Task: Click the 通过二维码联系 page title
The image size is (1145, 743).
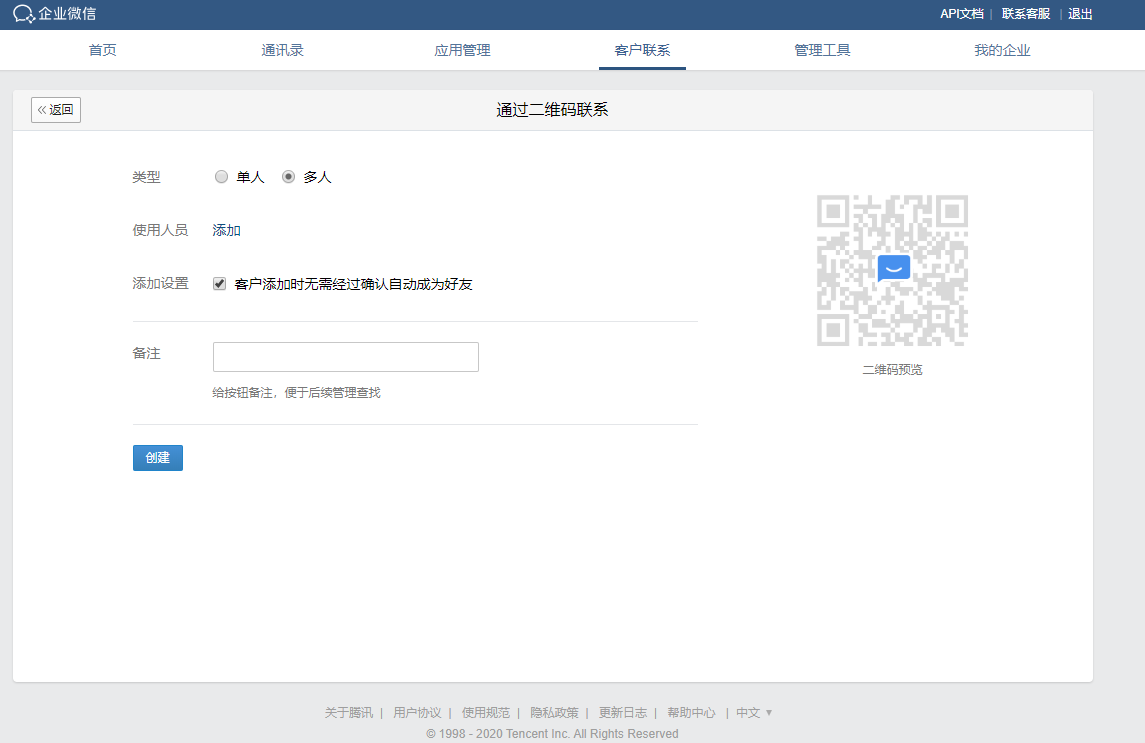Action: tap(552, 110)
